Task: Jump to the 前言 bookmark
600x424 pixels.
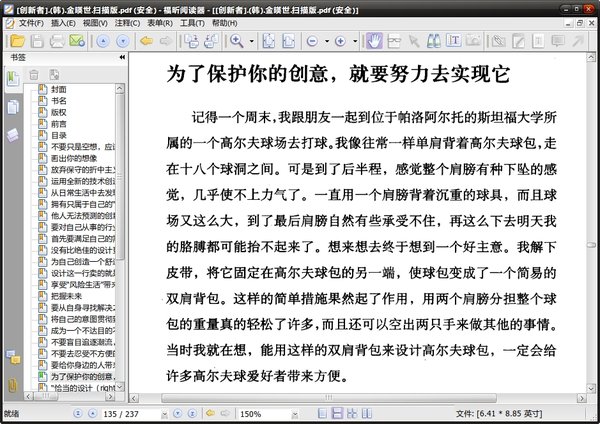Action: pos(59,124)
